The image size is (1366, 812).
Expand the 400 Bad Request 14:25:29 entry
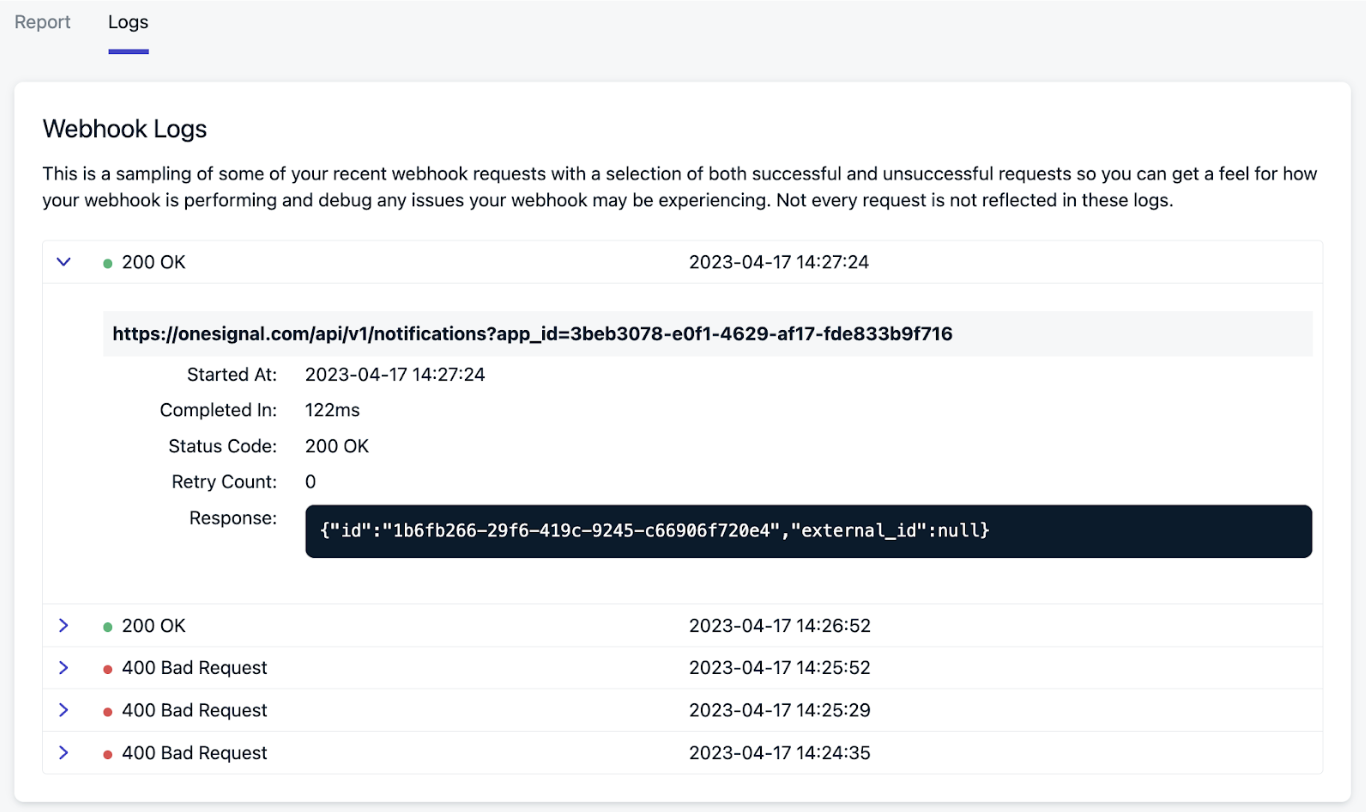coord(64,710)
